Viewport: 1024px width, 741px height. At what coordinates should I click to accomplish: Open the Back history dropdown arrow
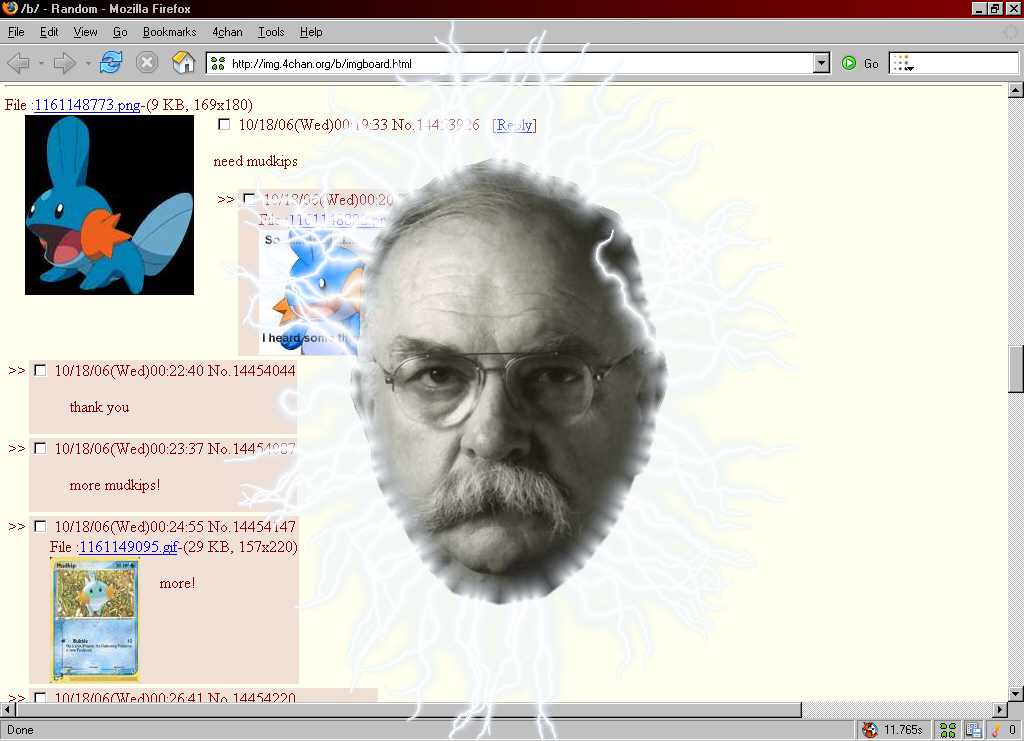pyautogui.click(x=41, y=63)
